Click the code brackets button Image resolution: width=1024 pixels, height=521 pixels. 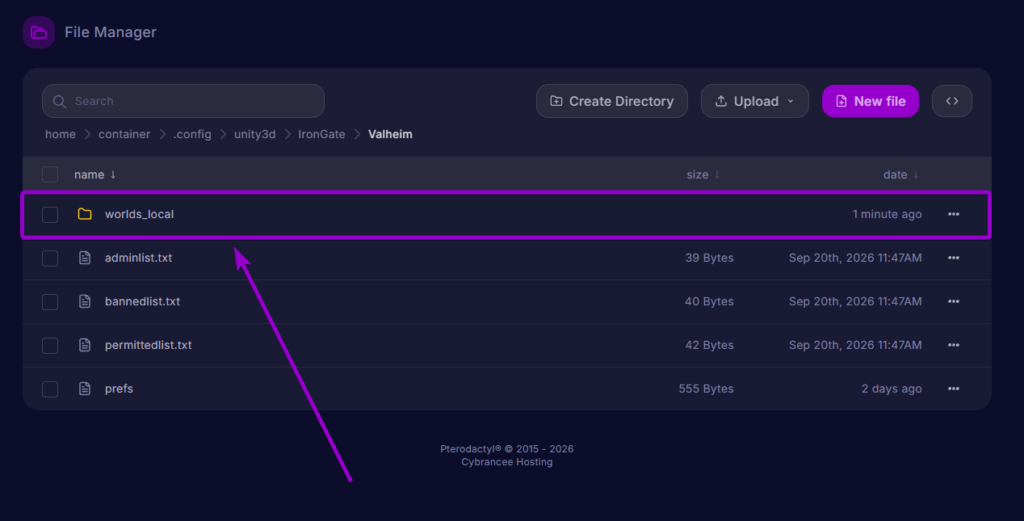pyautogui.click(x=952, y=101)
